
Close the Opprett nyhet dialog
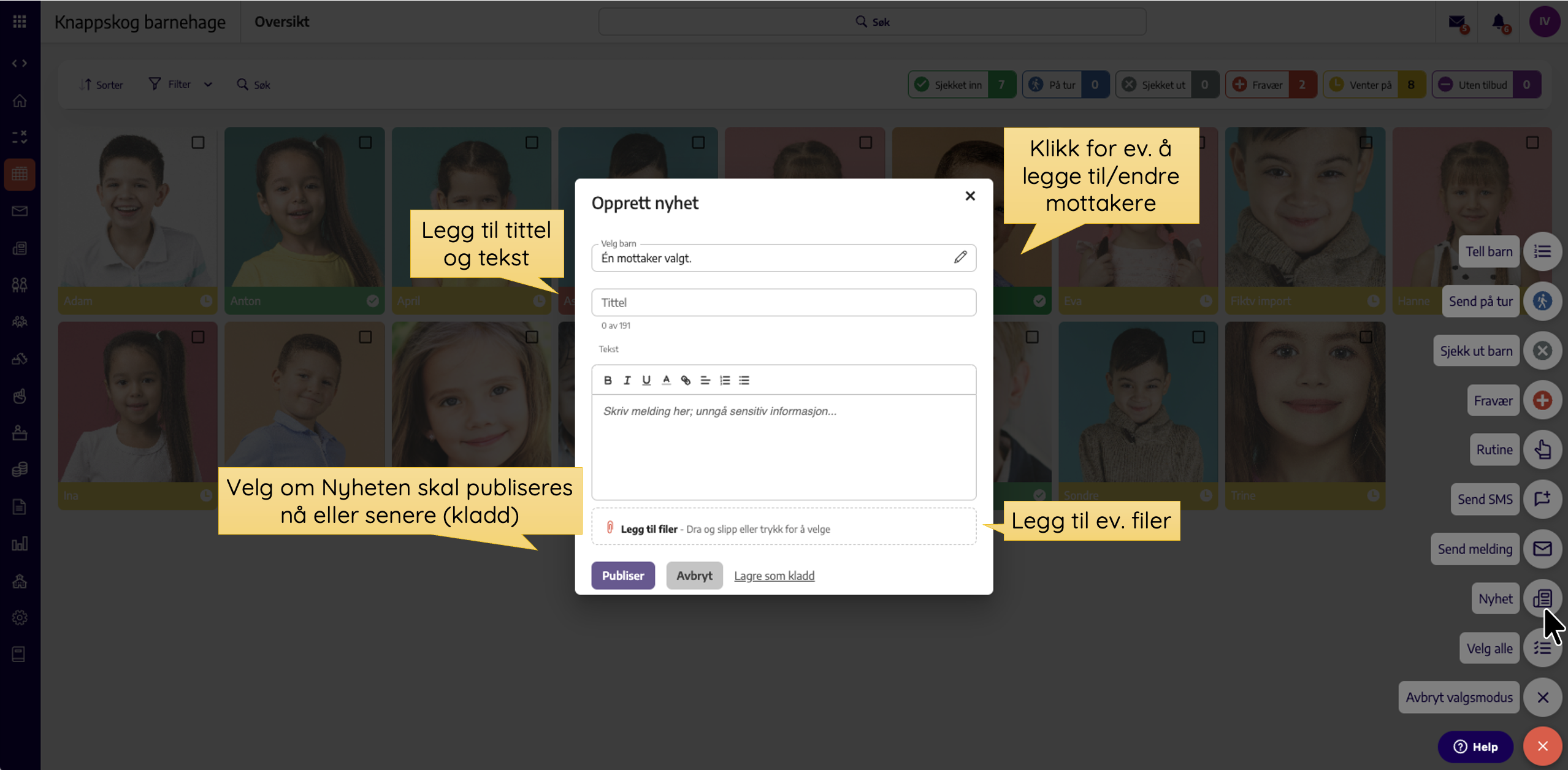(970, 196)
